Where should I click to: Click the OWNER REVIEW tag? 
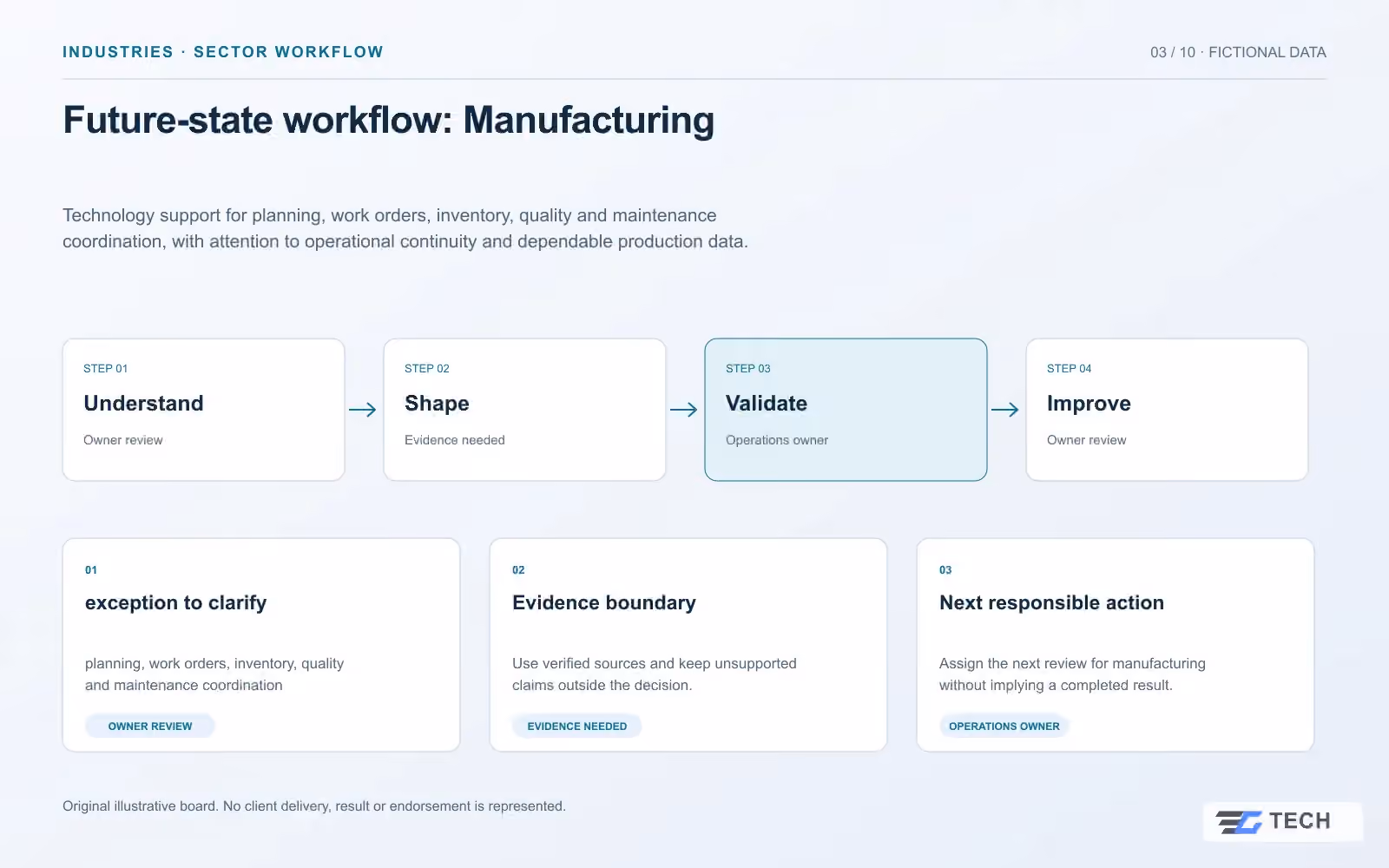click(x=150, y=727)
